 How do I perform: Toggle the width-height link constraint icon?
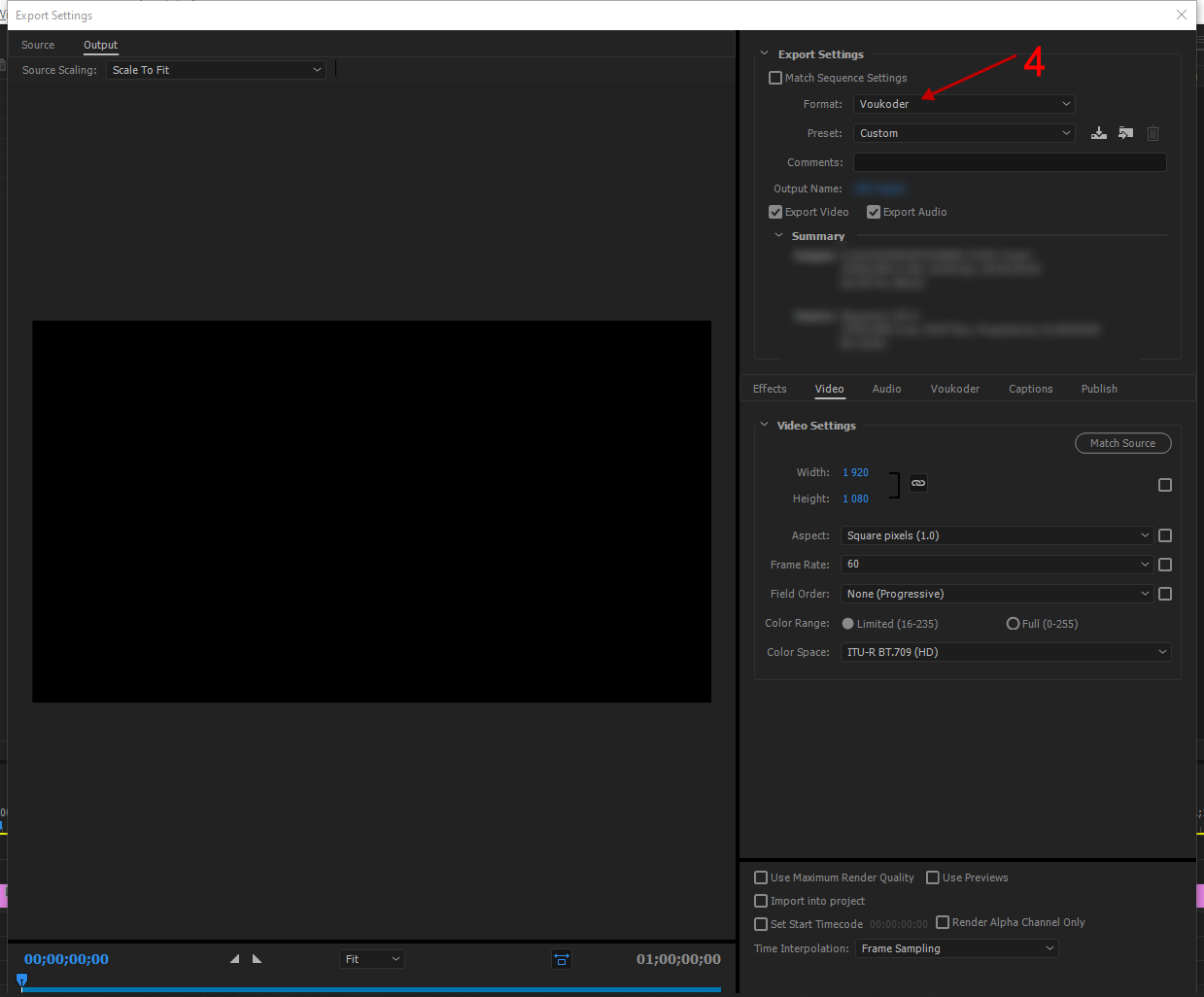(x=918, y=483)
